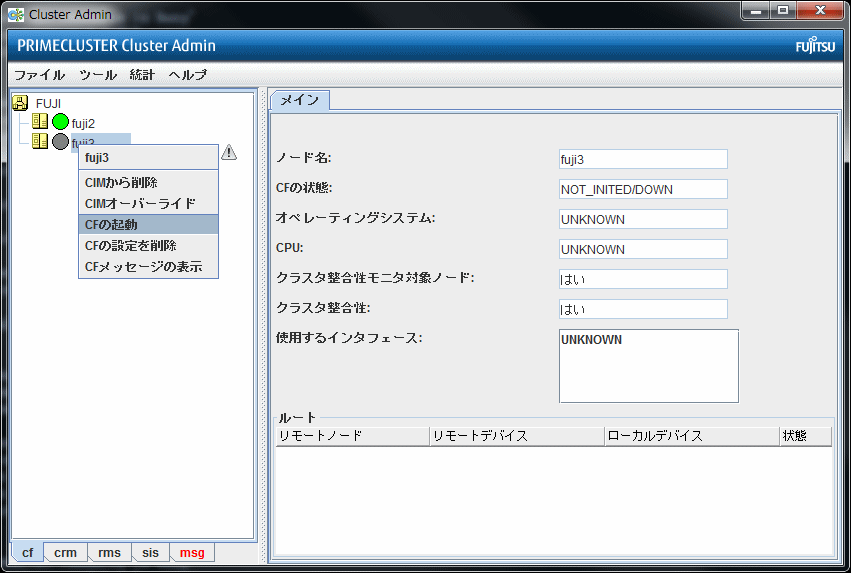Click the CPU field showing UNKNOWN
The width and height of the screenshot is (851, 573).
[643, 250]
